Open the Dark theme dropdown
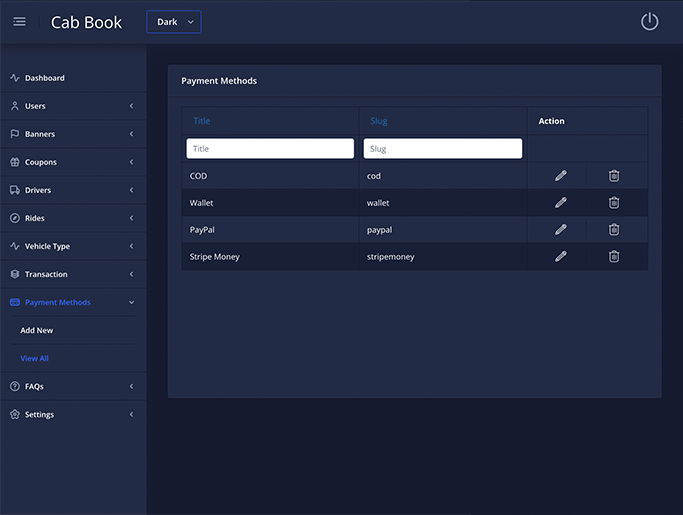683x515 pixels. pyautogui.click(x=174, y=22)
